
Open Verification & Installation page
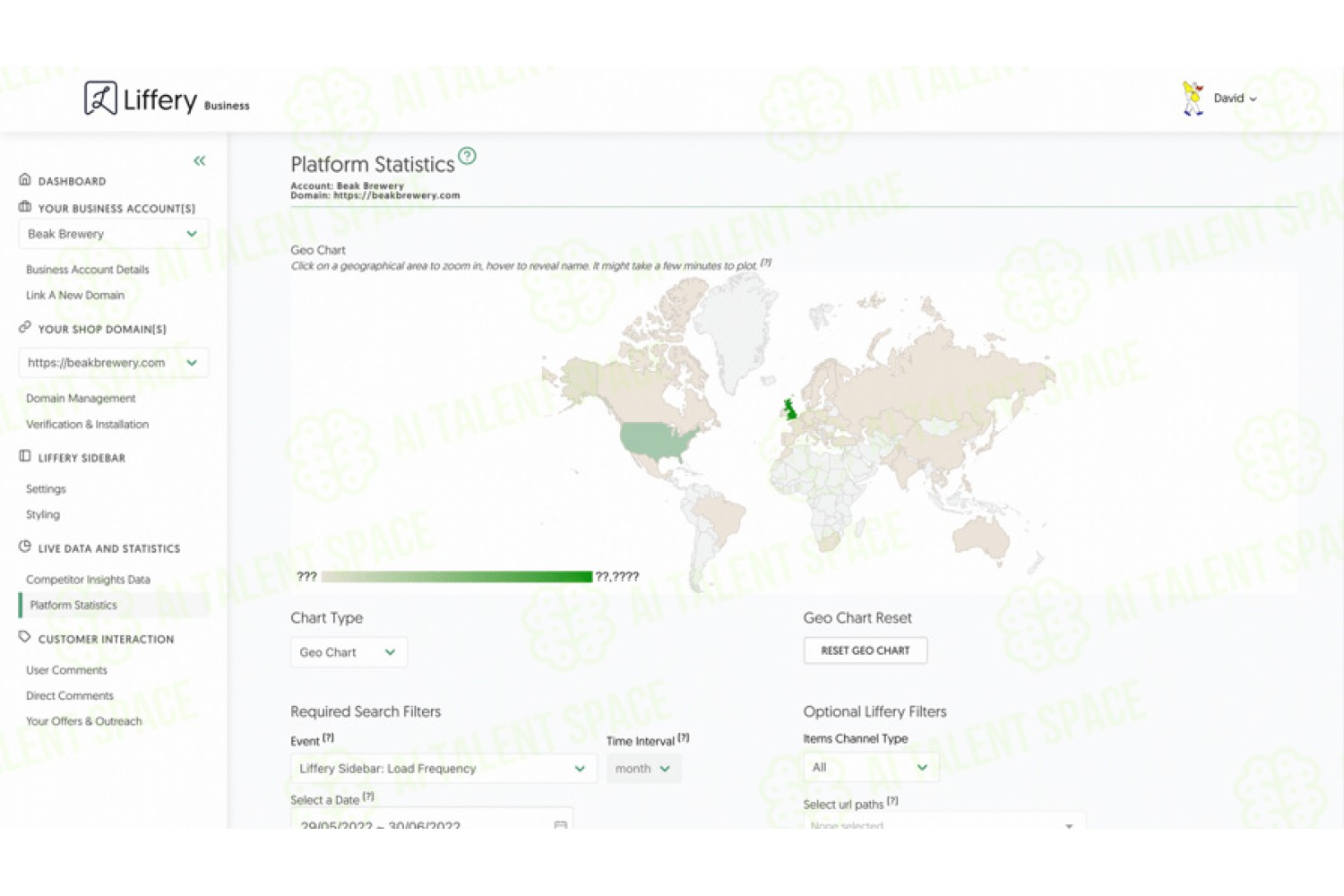pos(87,424)
